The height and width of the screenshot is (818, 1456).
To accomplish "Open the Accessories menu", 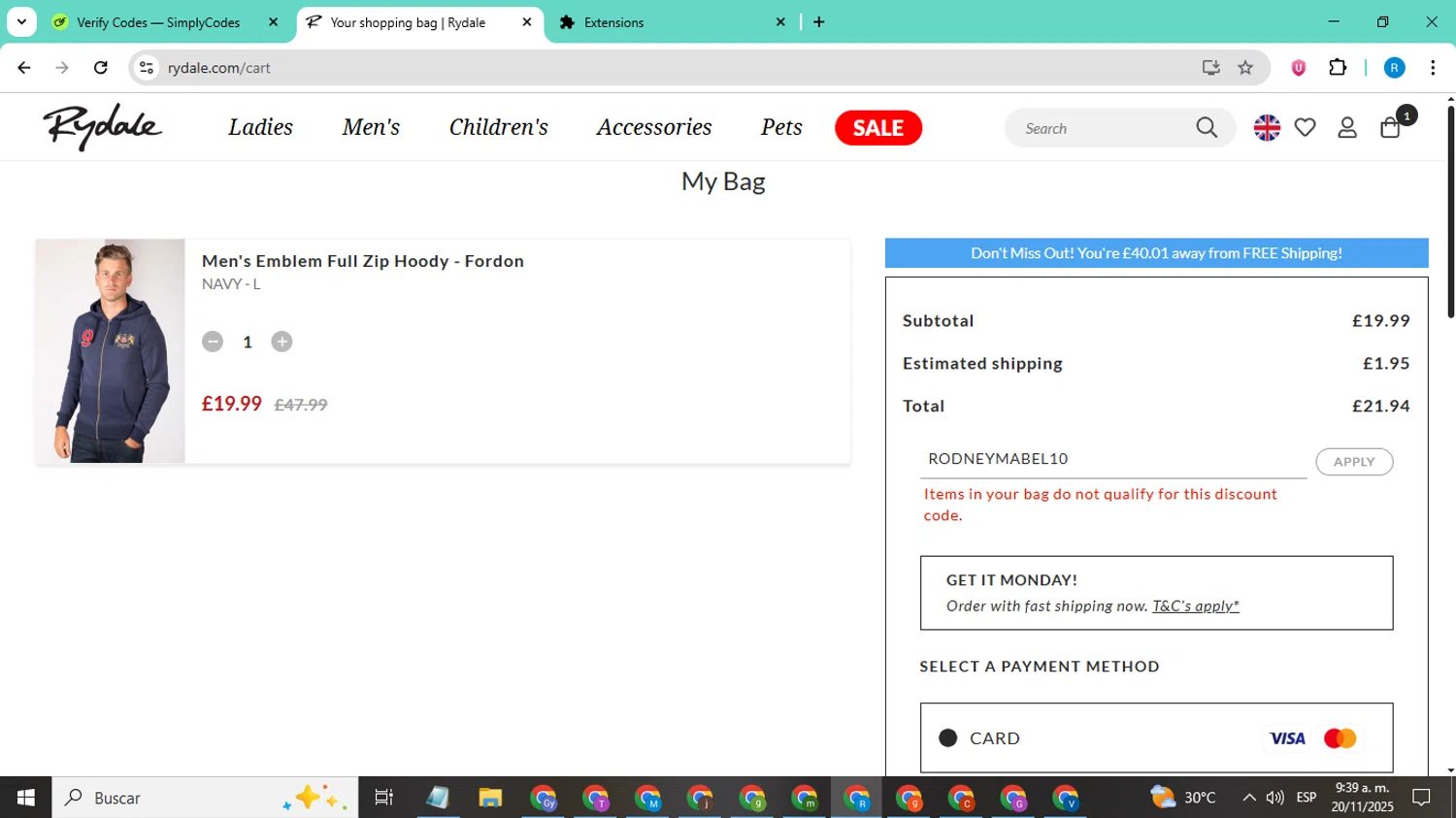I will coord(654,127).
